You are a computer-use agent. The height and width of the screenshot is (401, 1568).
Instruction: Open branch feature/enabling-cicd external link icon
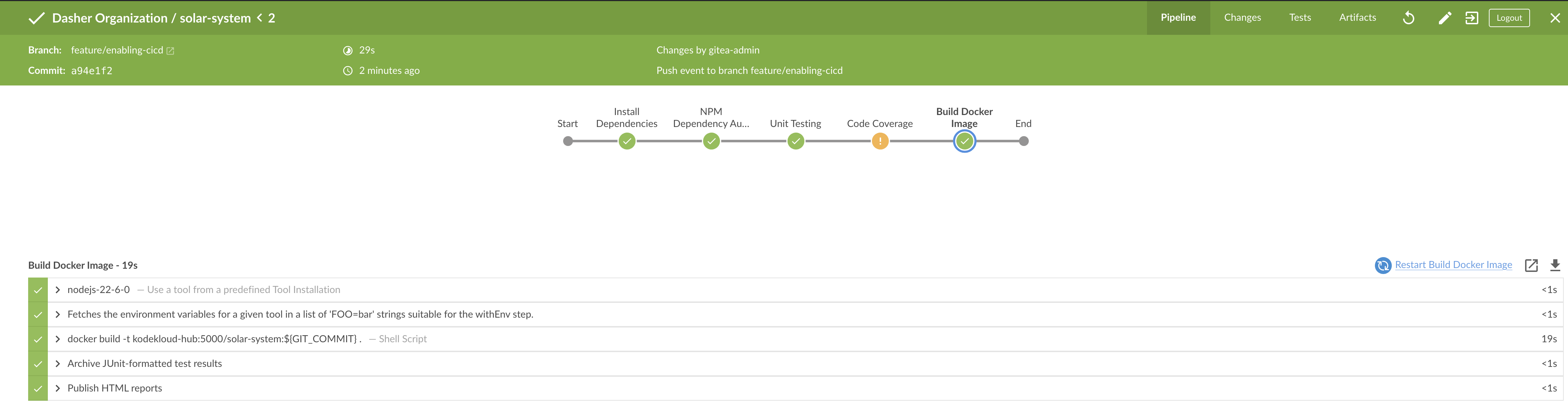pyautogui.click(x=171, y=51)
